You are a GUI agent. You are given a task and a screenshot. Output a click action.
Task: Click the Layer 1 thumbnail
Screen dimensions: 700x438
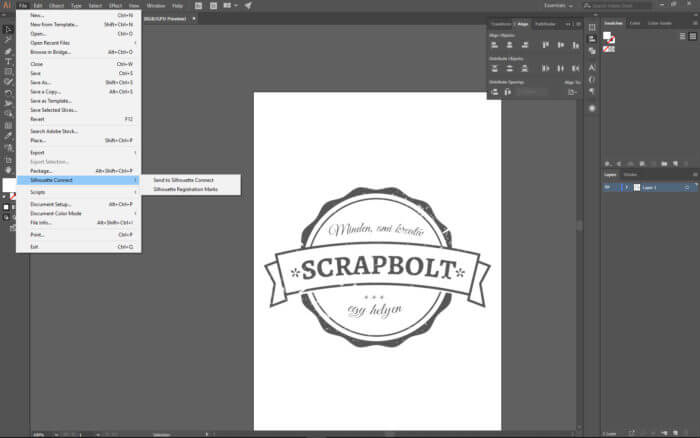point(637,188)
